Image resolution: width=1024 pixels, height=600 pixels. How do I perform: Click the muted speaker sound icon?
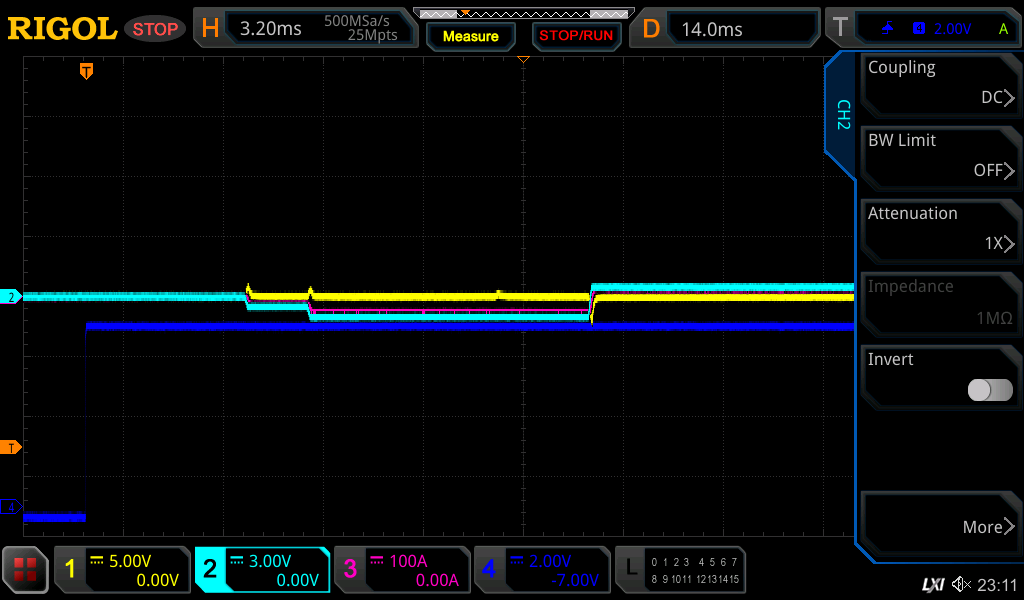coord(961,584)
